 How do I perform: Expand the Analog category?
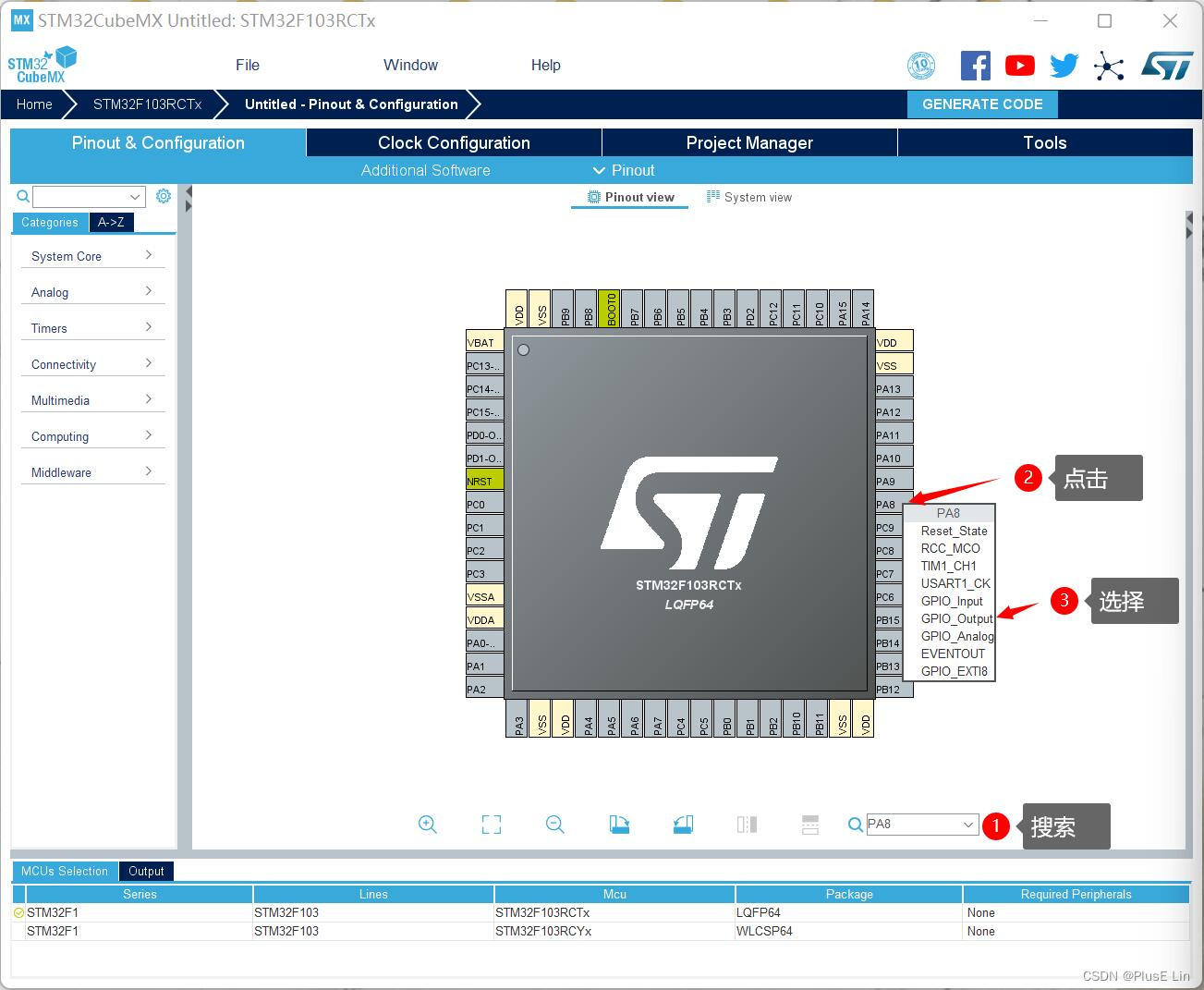[x=92, y=292]
